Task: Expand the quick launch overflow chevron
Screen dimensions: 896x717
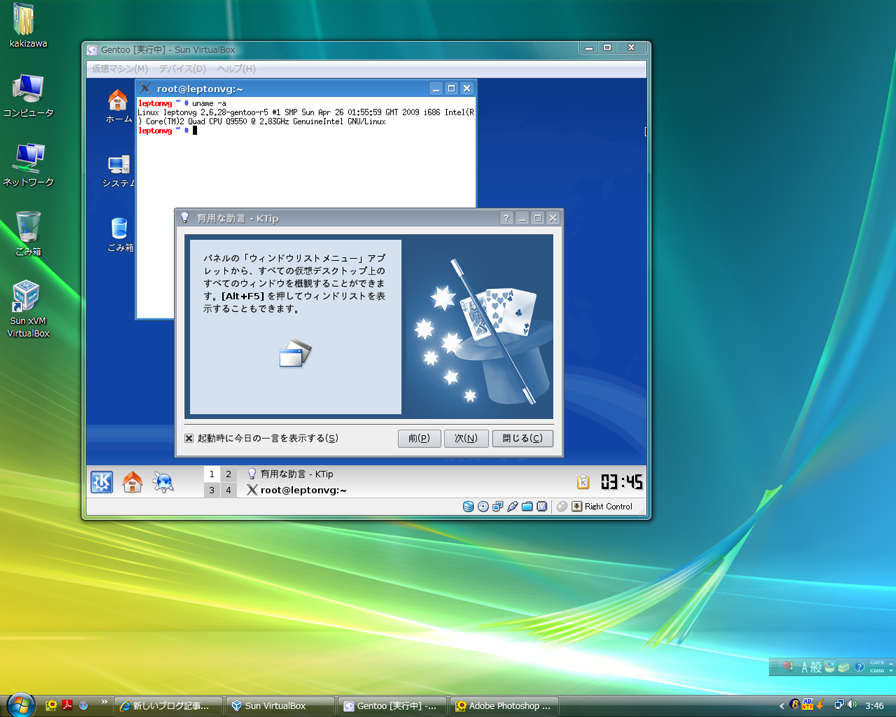Action: [104, 702]
